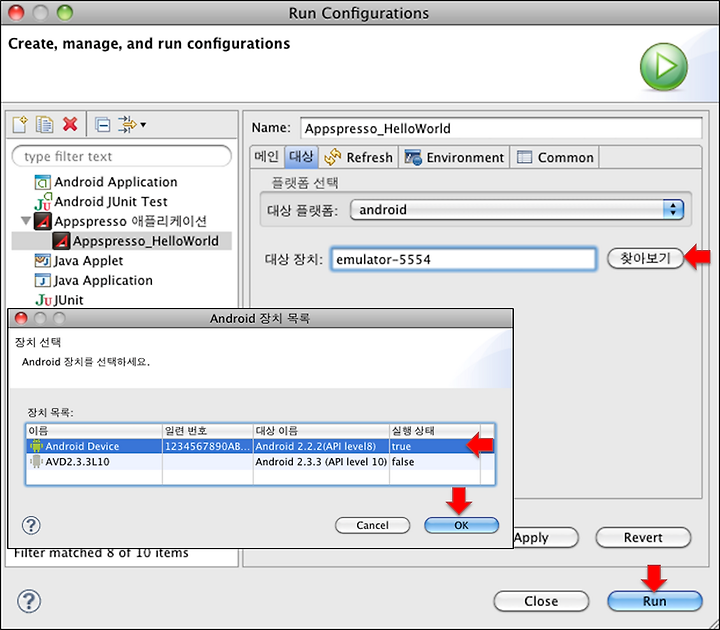720x630 pixels.
Task: Click the Java Applet icon
Action: tap(42, 261)
